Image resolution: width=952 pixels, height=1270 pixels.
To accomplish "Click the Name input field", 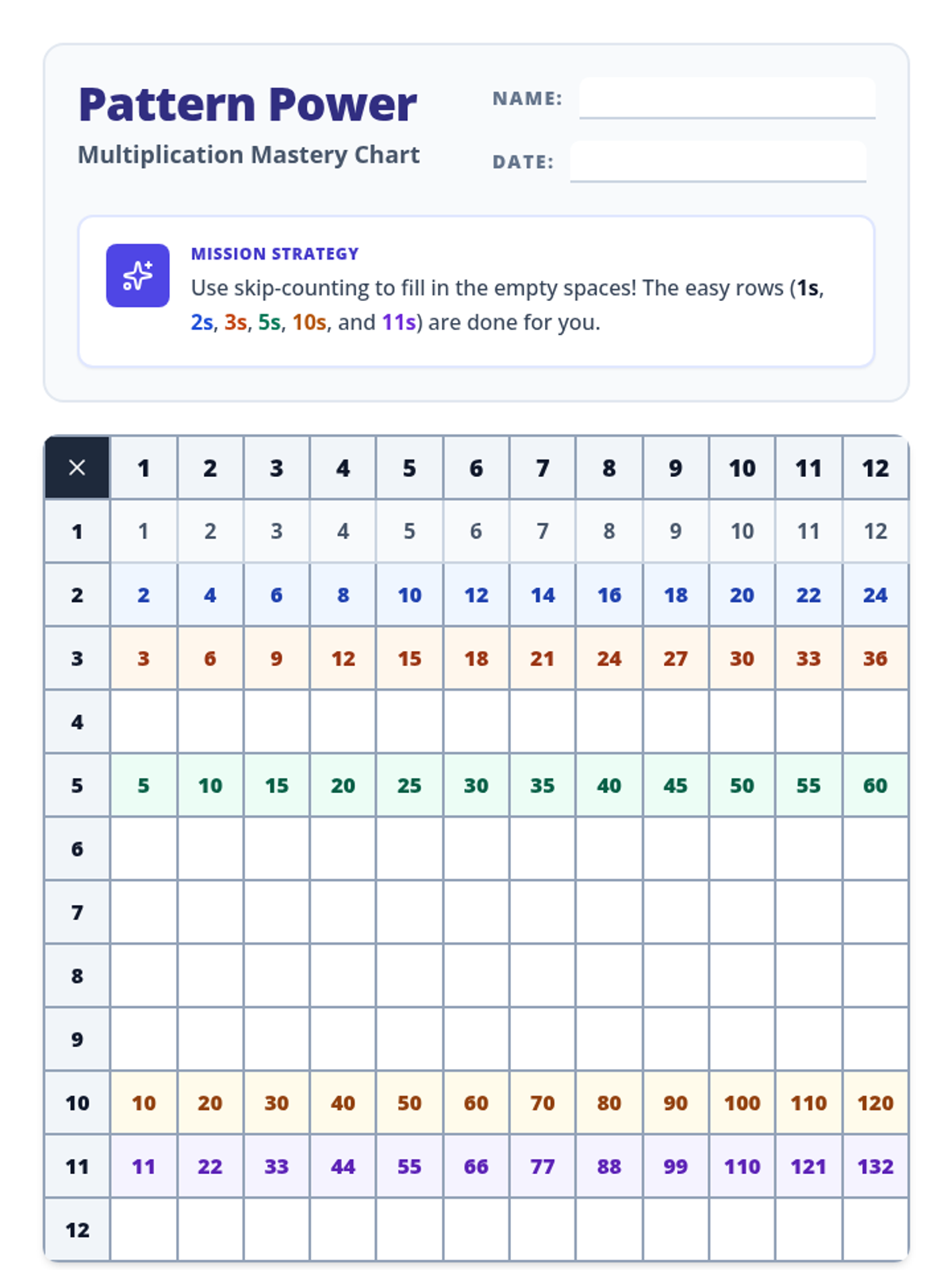I will 727,98.
